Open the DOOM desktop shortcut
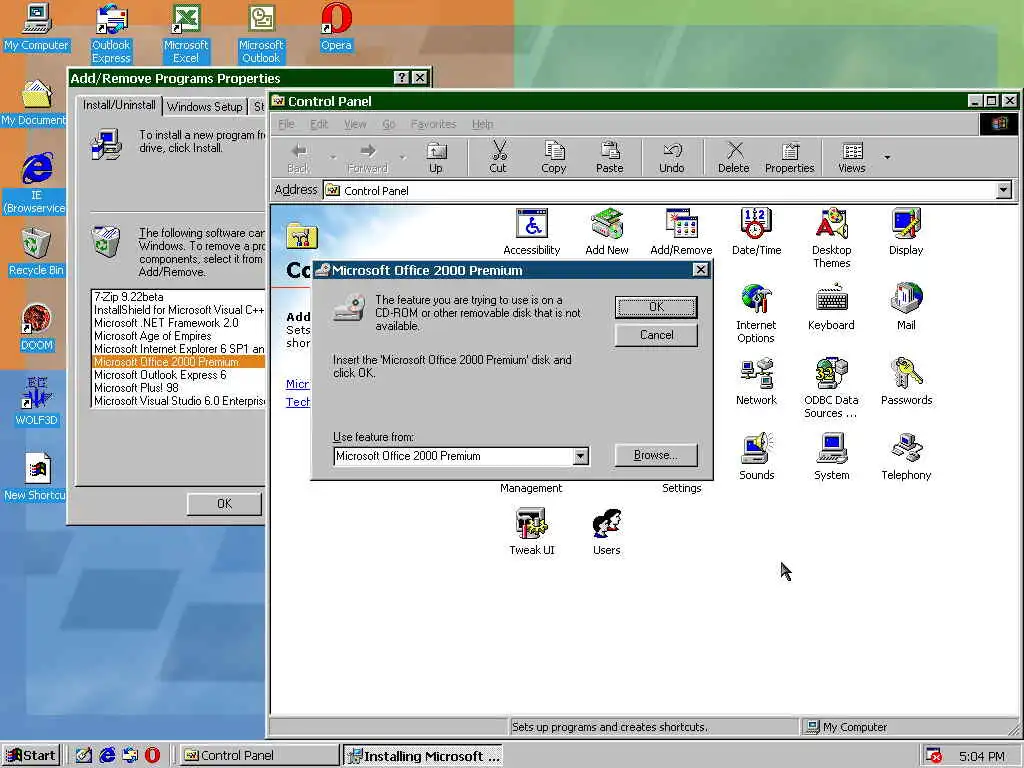This screenshot has width=1024, height=768. coord(36,327)
